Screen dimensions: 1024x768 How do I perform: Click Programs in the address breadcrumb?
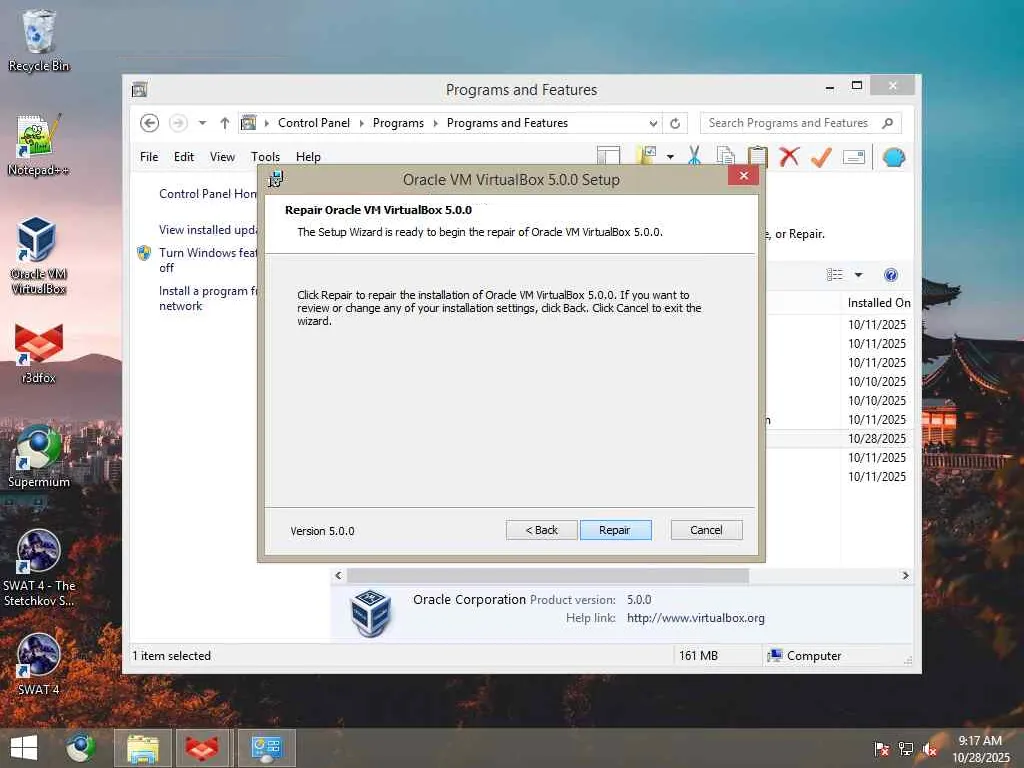[398, 123]
